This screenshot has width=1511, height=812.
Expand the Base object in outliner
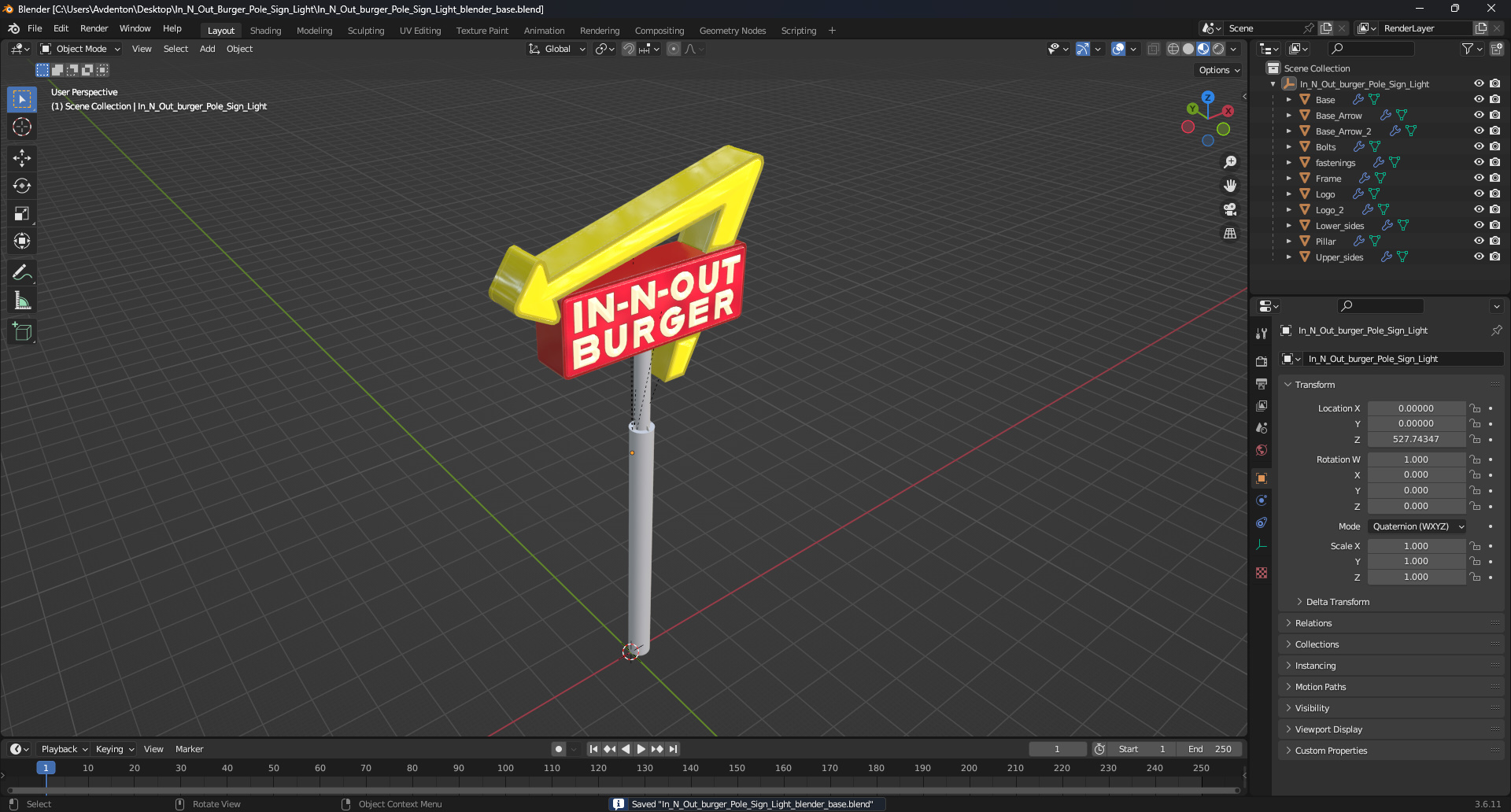[x=1288, y=100]
